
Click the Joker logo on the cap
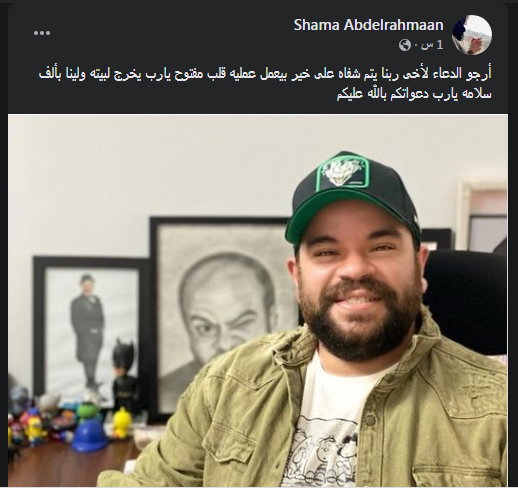[x=343, y=175]
